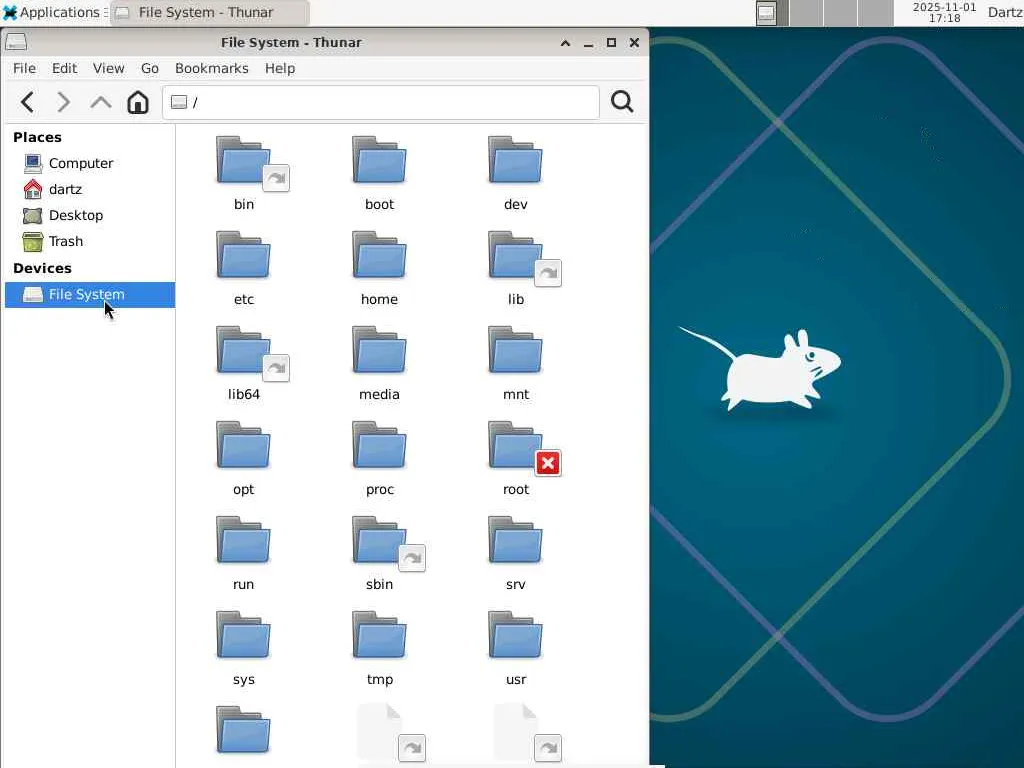Start a file search with magnifier icon

click(622, 102)
